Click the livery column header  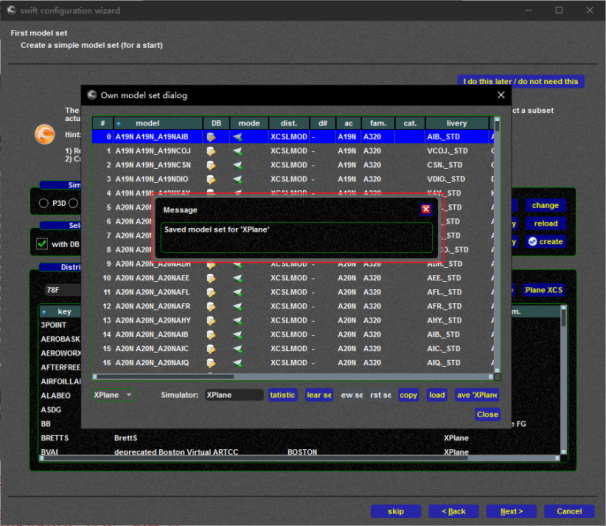click(455, 122)
